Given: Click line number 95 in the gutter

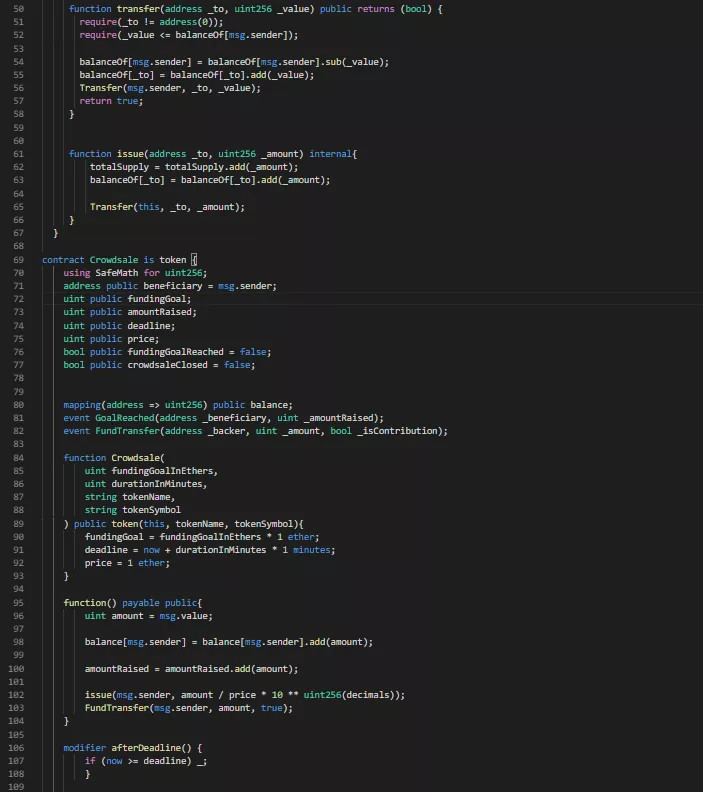Looking at the screenshot, I should coord(18,603).
